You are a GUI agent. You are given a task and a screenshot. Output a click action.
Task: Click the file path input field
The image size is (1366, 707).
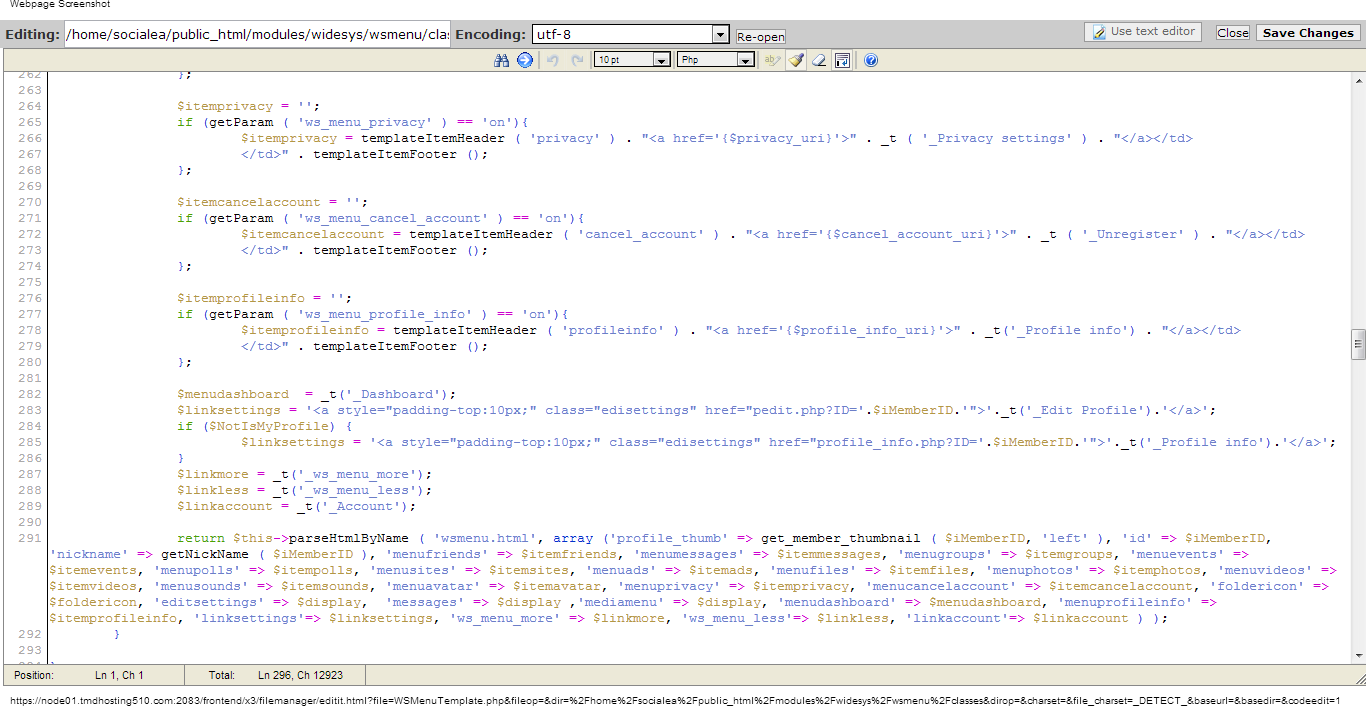tap(257, 34)
